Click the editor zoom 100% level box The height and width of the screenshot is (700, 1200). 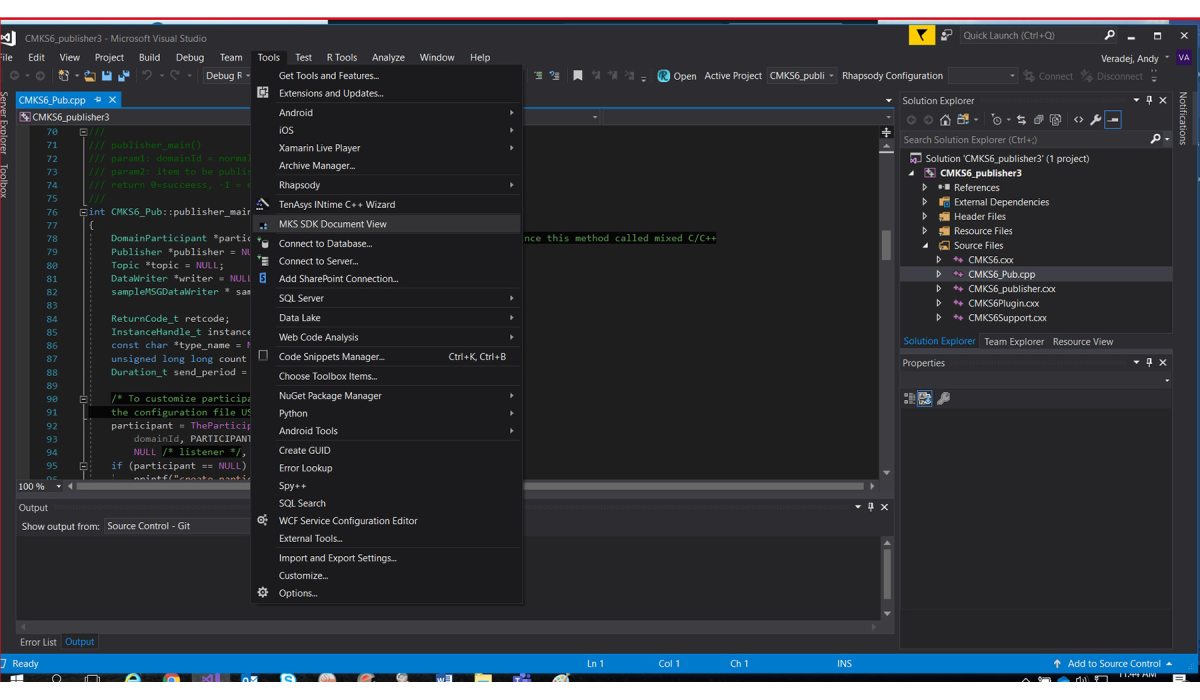coord(33,487)
